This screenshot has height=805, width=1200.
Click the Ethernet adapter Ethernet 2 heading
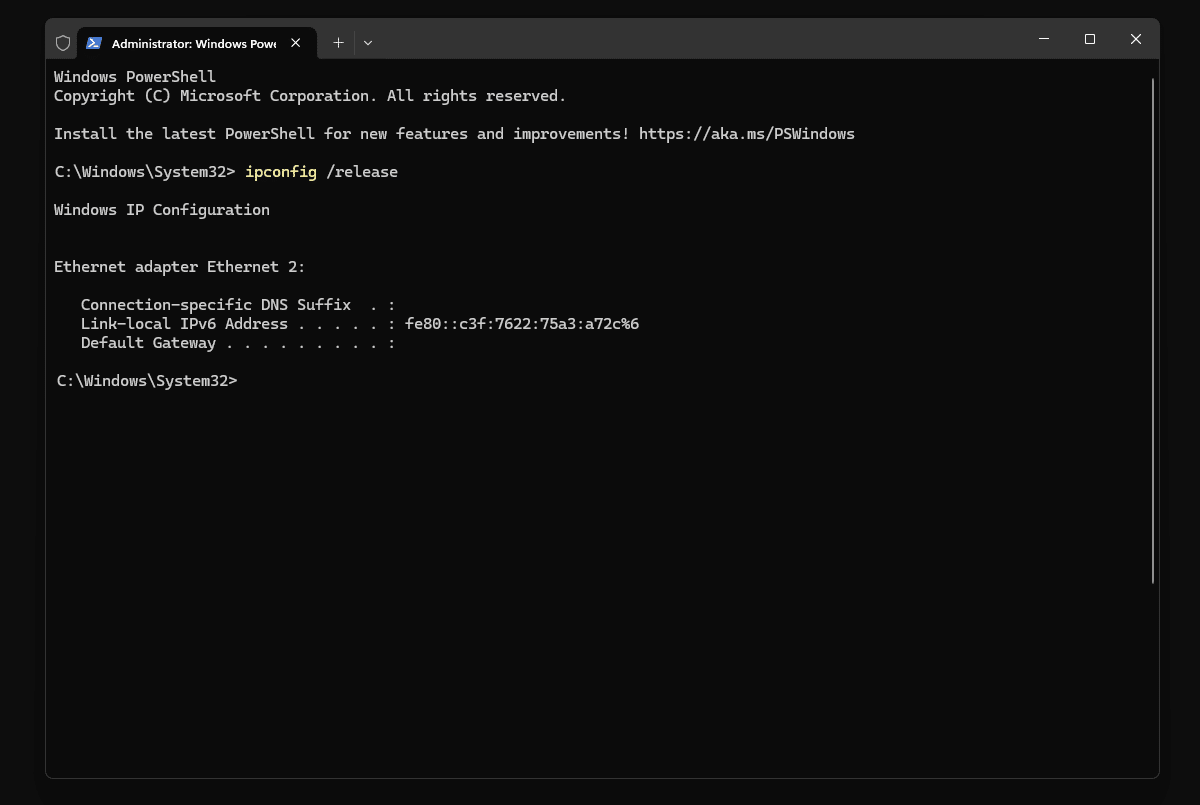(179, 267)
